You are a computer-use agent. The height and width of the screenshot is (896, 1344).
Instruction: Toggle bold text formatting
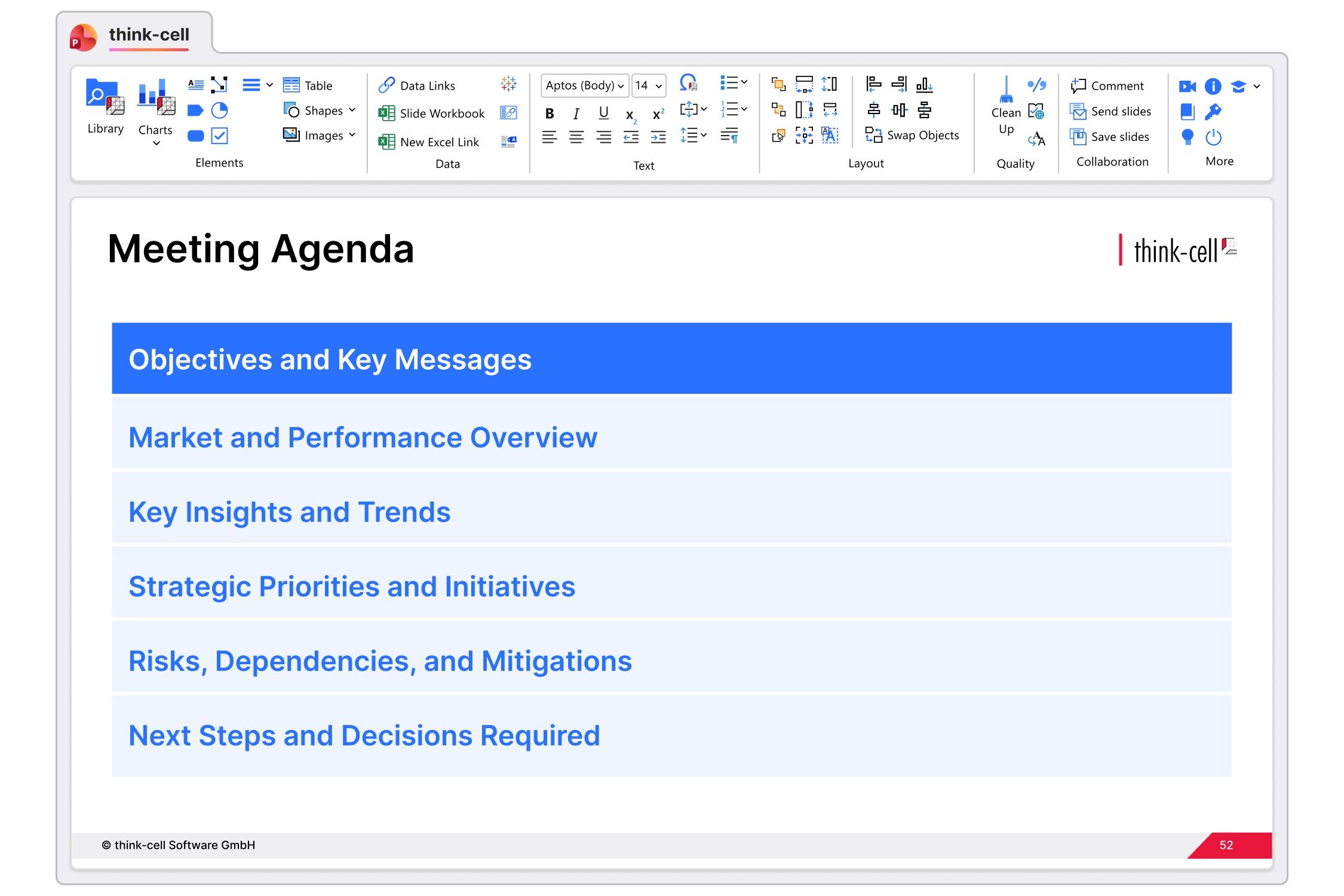tap(550, 113)
